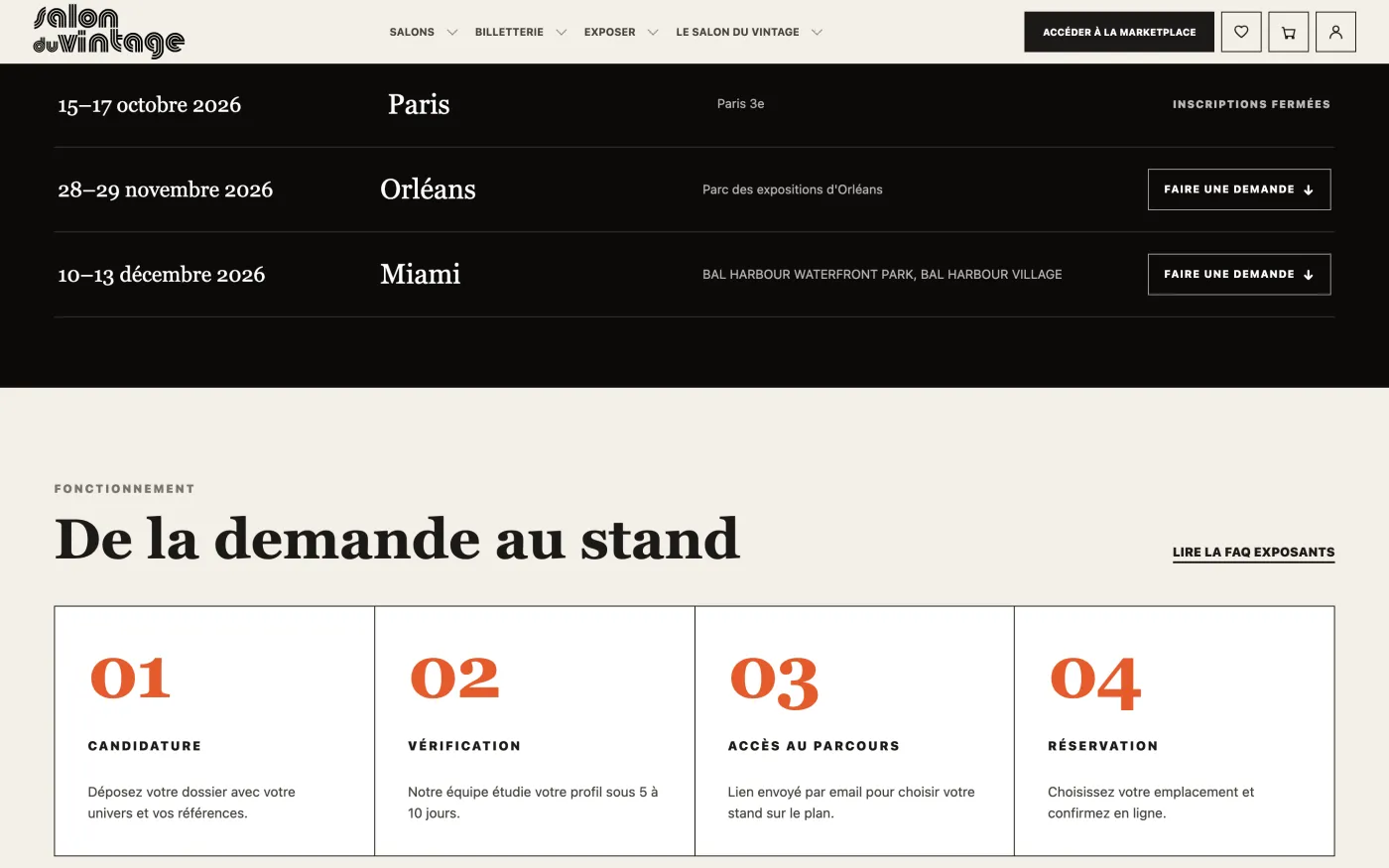Open the user account icon

(x=1335, y=32)
